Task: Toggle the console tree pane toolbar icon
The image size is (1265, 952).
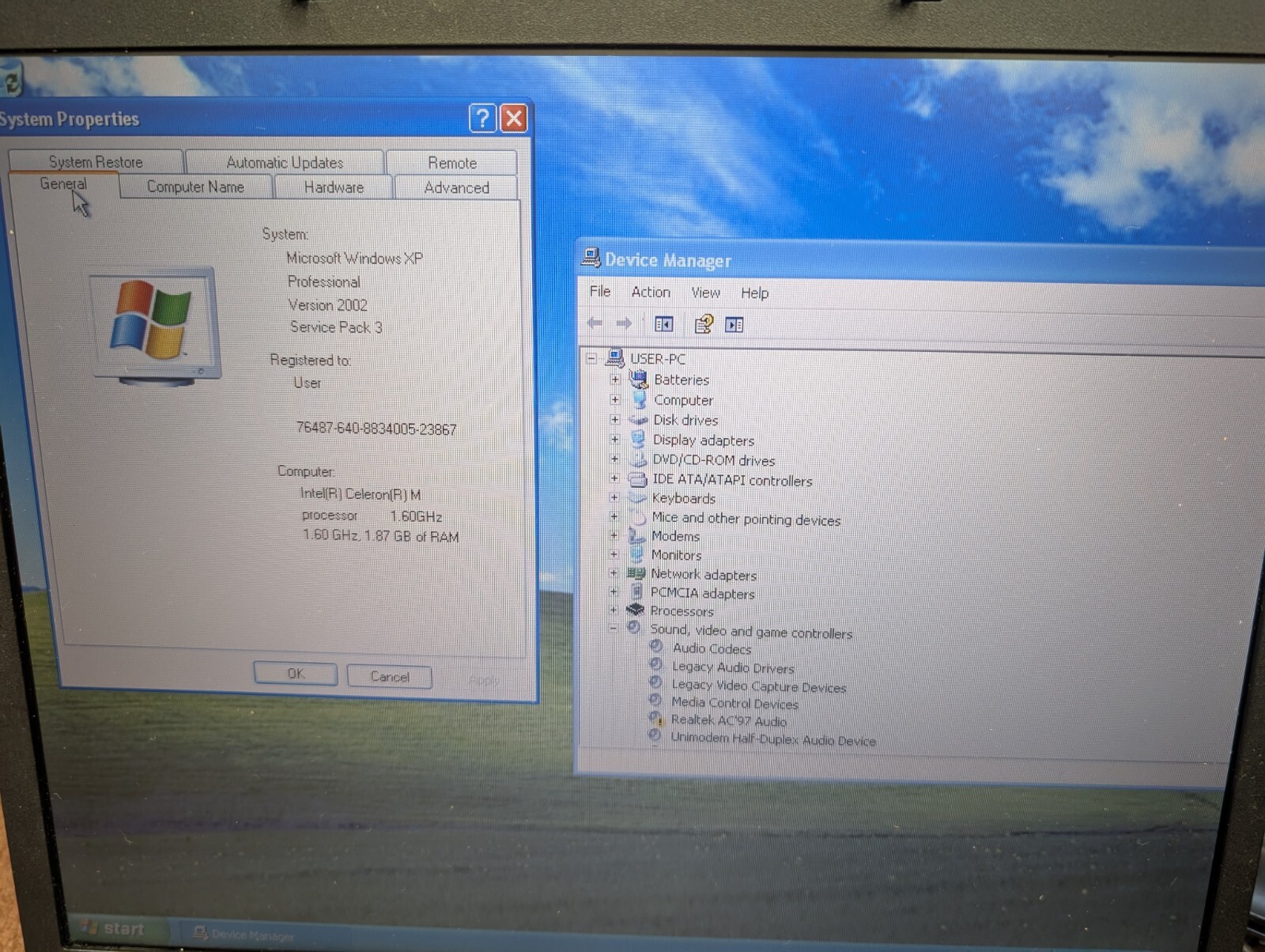Action: tap(664, 324)
